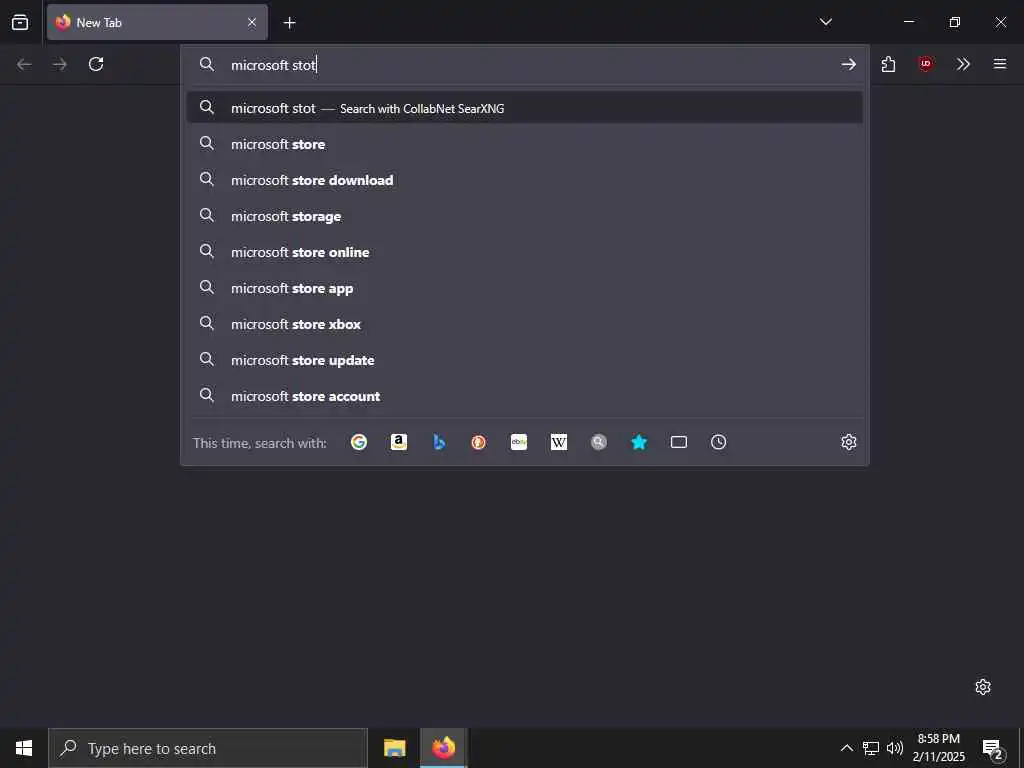Choose suggestion 'microsoft store app'
The height and width of the screenshot is (768, 1024).
(524, 288)
